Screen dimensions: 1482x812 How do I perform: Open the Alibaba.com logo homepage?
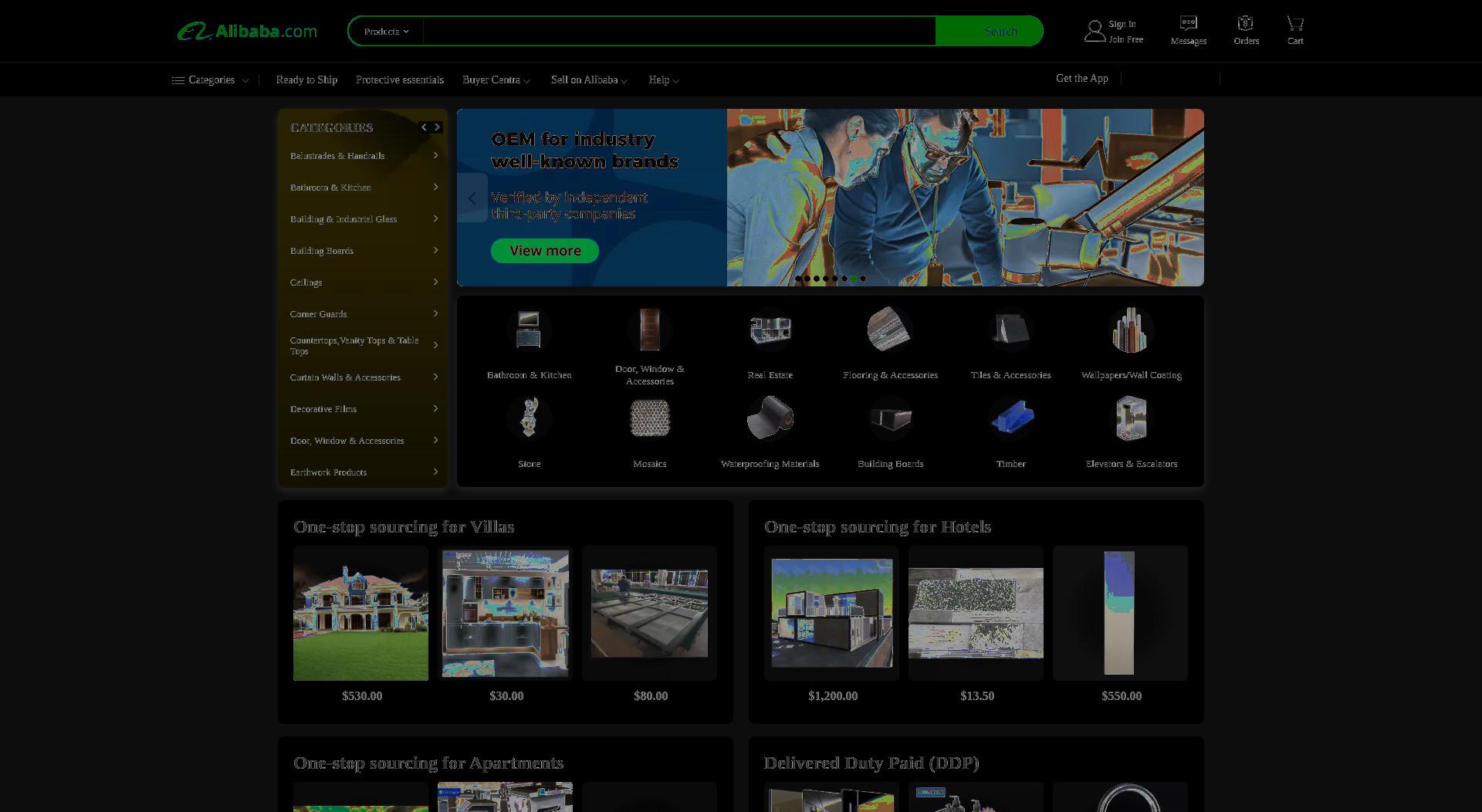pos(247,32)
